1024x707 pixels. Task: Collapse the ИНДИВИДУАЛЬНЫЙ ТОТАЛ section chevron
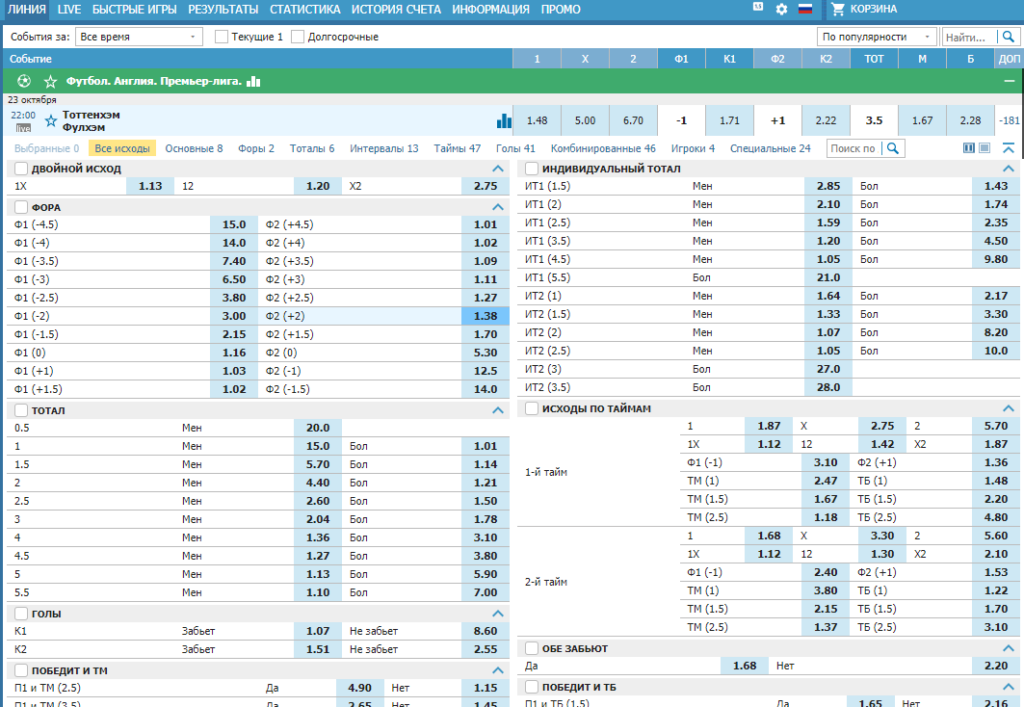(1008, 168)
